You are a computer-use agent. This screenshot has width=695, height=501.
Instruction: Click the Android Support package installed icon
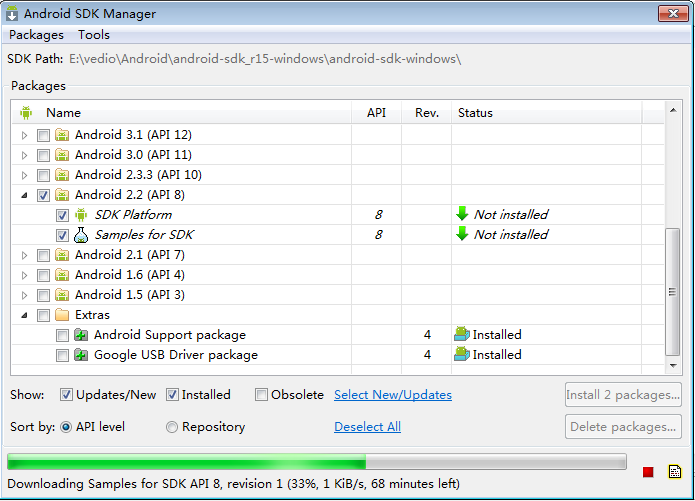(462, 334)
